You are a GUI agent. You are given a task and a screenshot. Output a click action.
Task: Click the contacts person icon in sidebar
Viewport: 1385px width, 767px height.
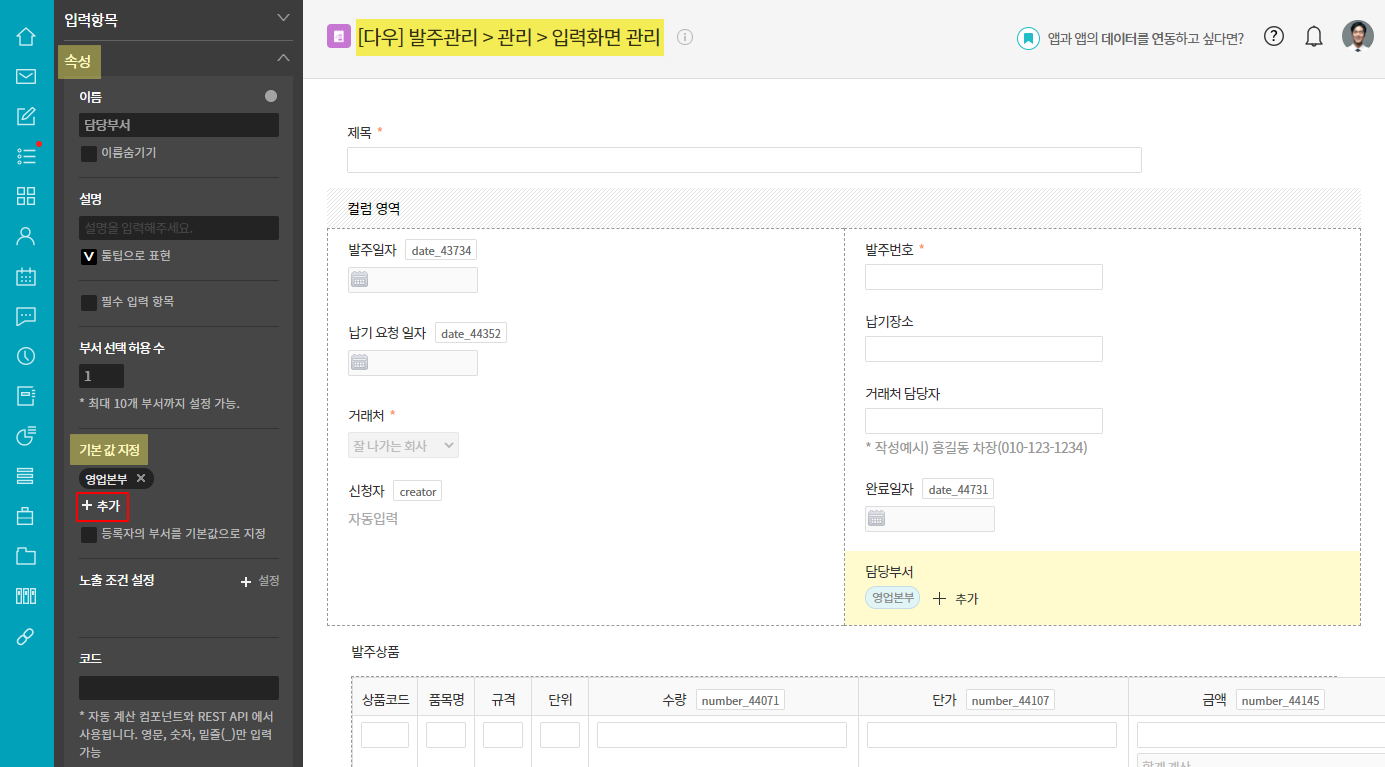click(x=26, y=237)
